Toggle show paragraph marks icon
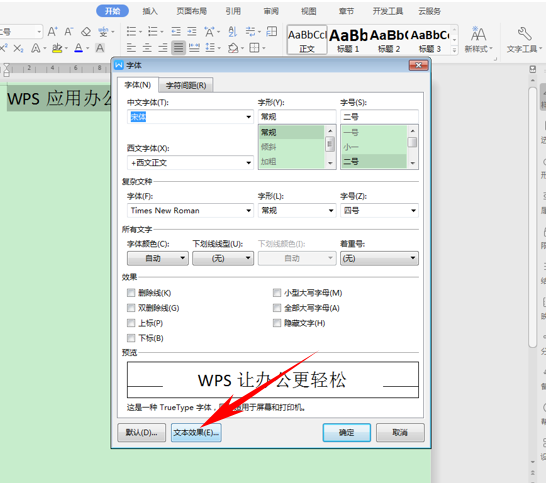 click(251, 32)
